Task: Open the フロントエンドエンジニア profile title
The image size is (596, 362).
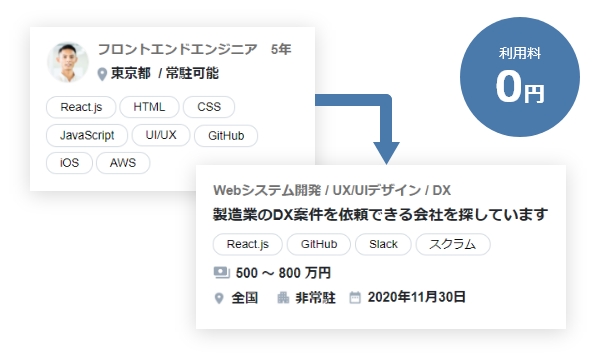Action: click(178, 49)
